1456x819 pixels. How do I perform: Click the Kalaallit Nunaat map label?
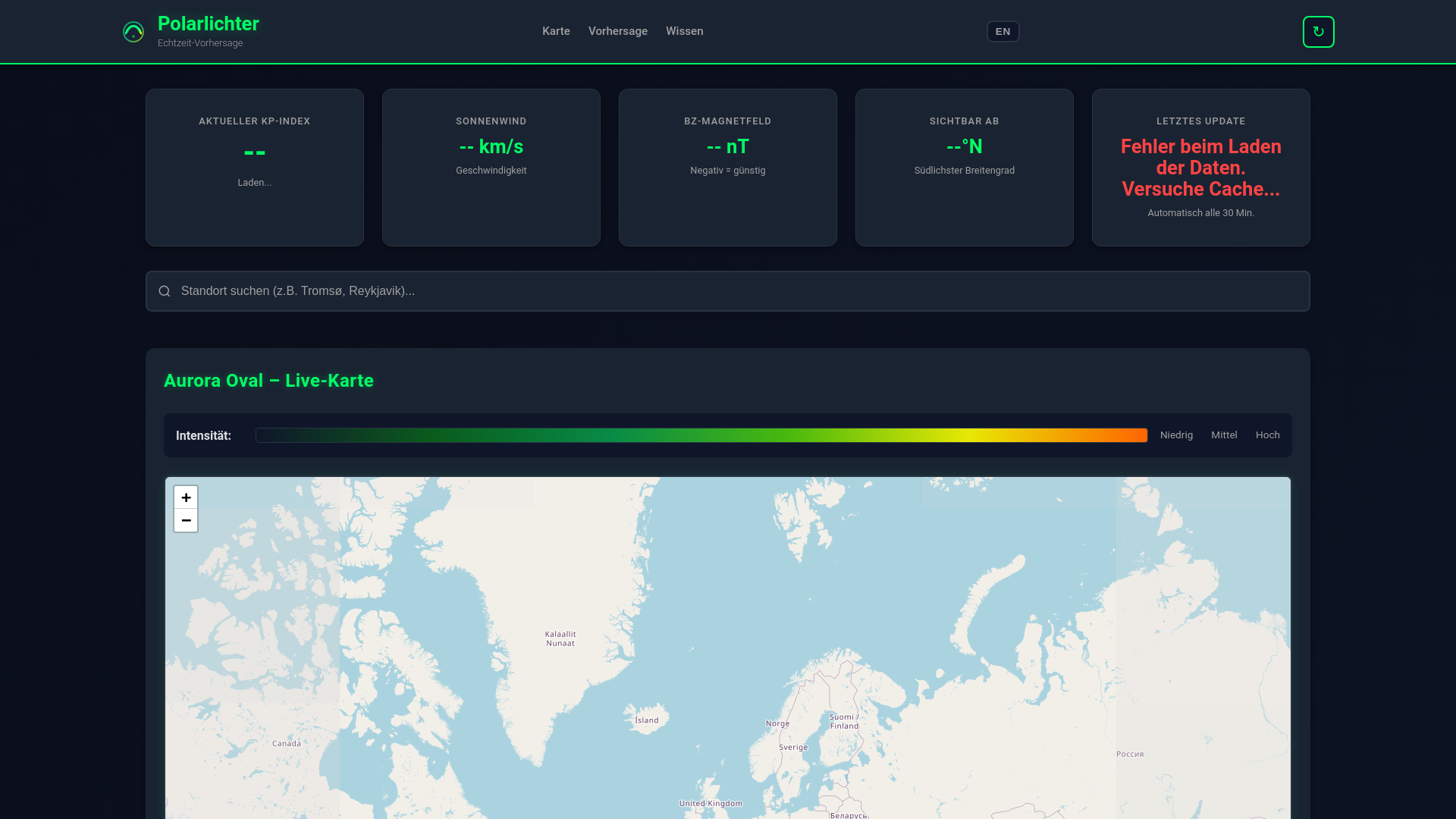[560, 639]
